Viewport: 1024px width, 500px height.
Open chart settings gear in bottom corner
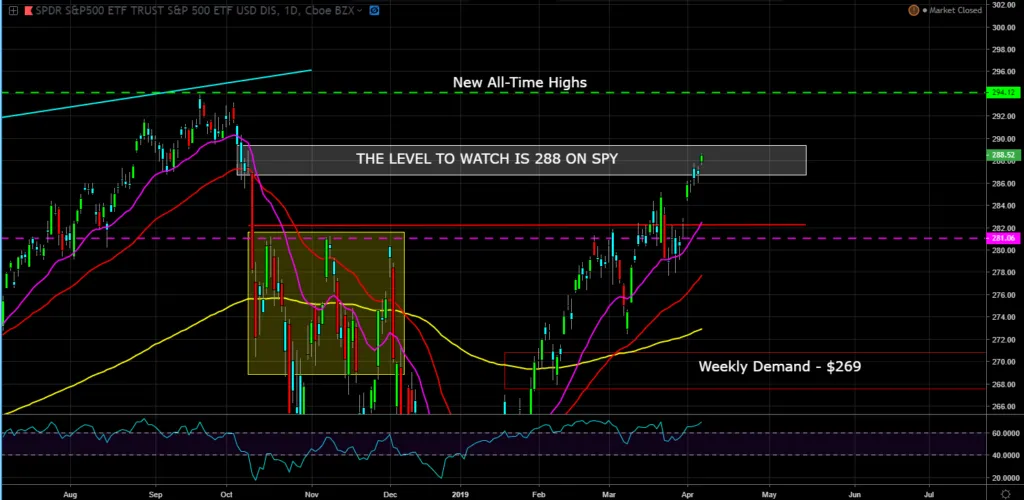(x=1005, y=493)
